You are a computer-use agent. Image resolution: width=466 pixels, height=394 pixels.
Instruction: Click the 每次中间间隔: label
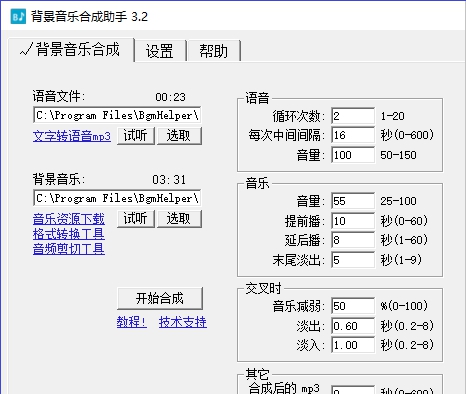(287, 135)
